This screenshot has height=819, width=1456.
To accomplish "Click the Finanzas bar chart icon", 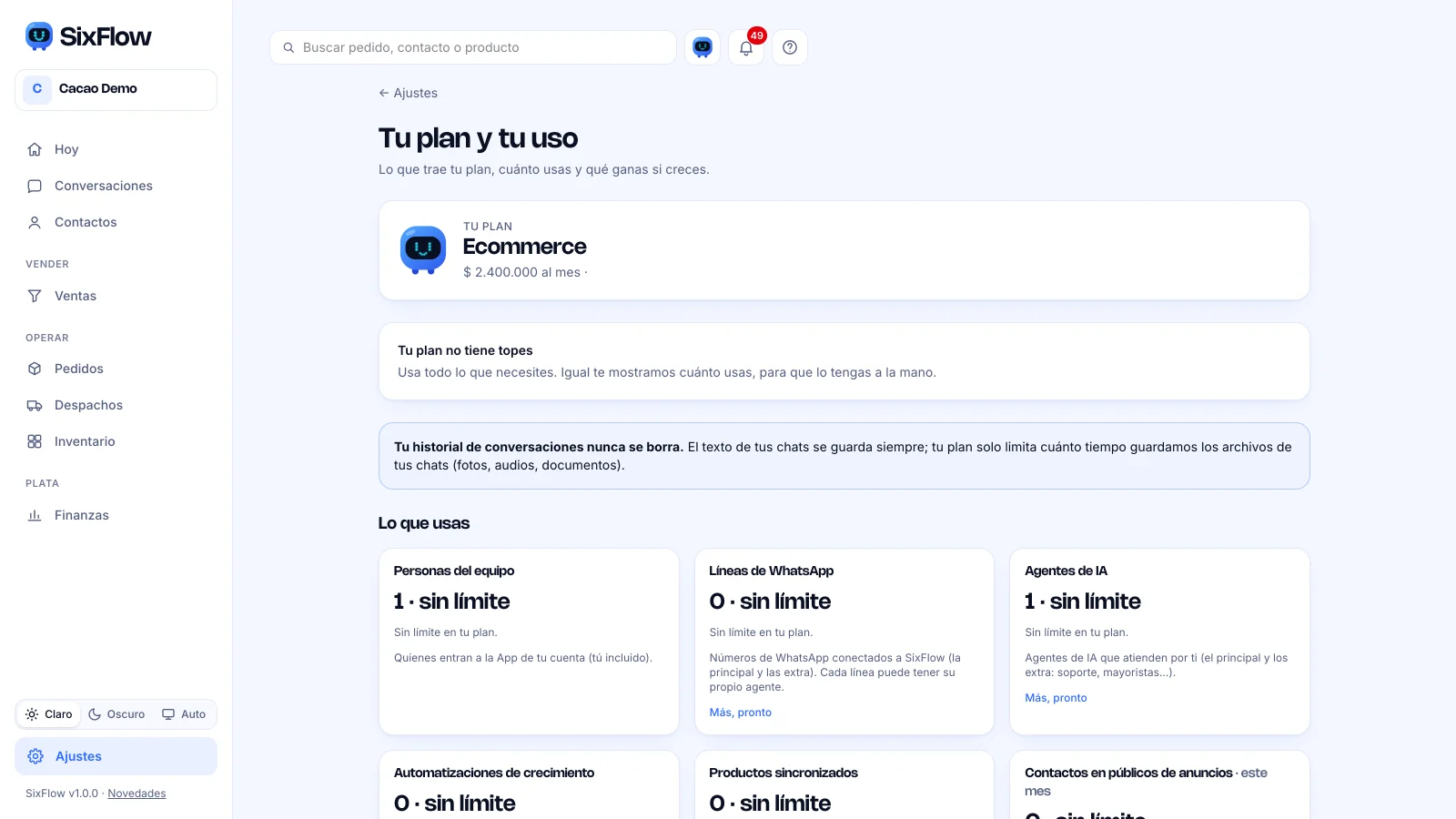I will (x=35, y=515).
